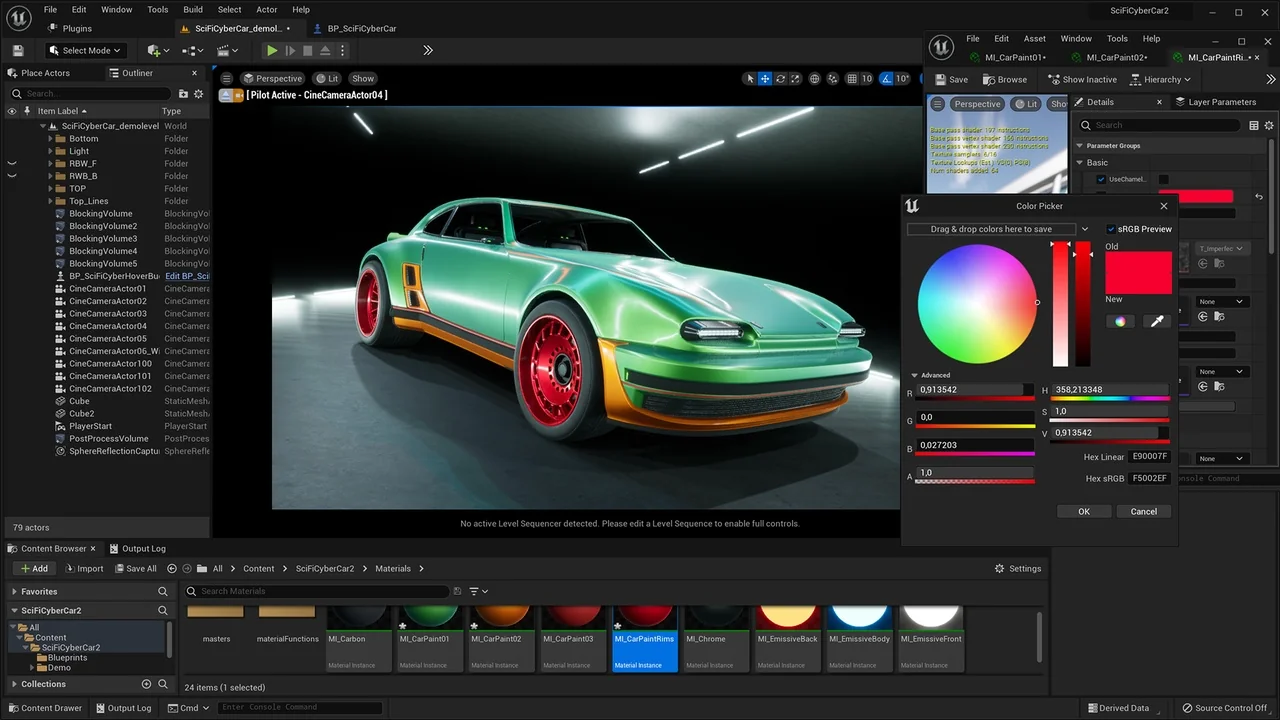
Task: Open the Edit menu
Action: pos(80,9)
